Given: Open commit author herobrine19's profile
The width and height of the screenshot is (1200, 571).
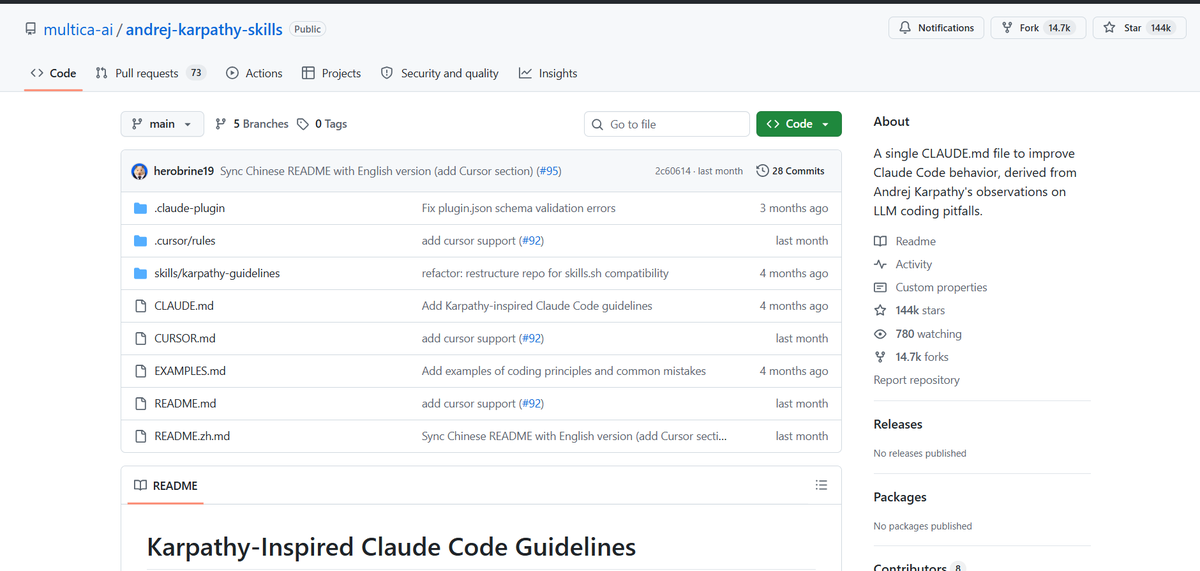Looking at the screenshot, I should [184, 171].
